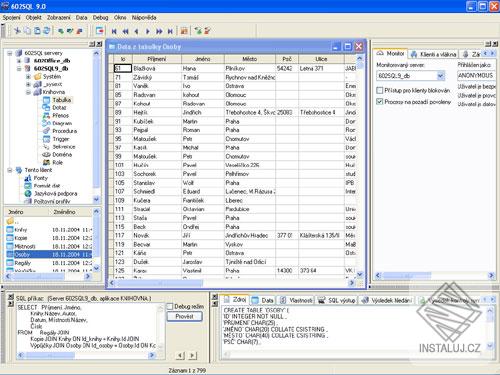Click the Role icon in tree
This screenshot has height=375, width=500.
pos(46,162)
